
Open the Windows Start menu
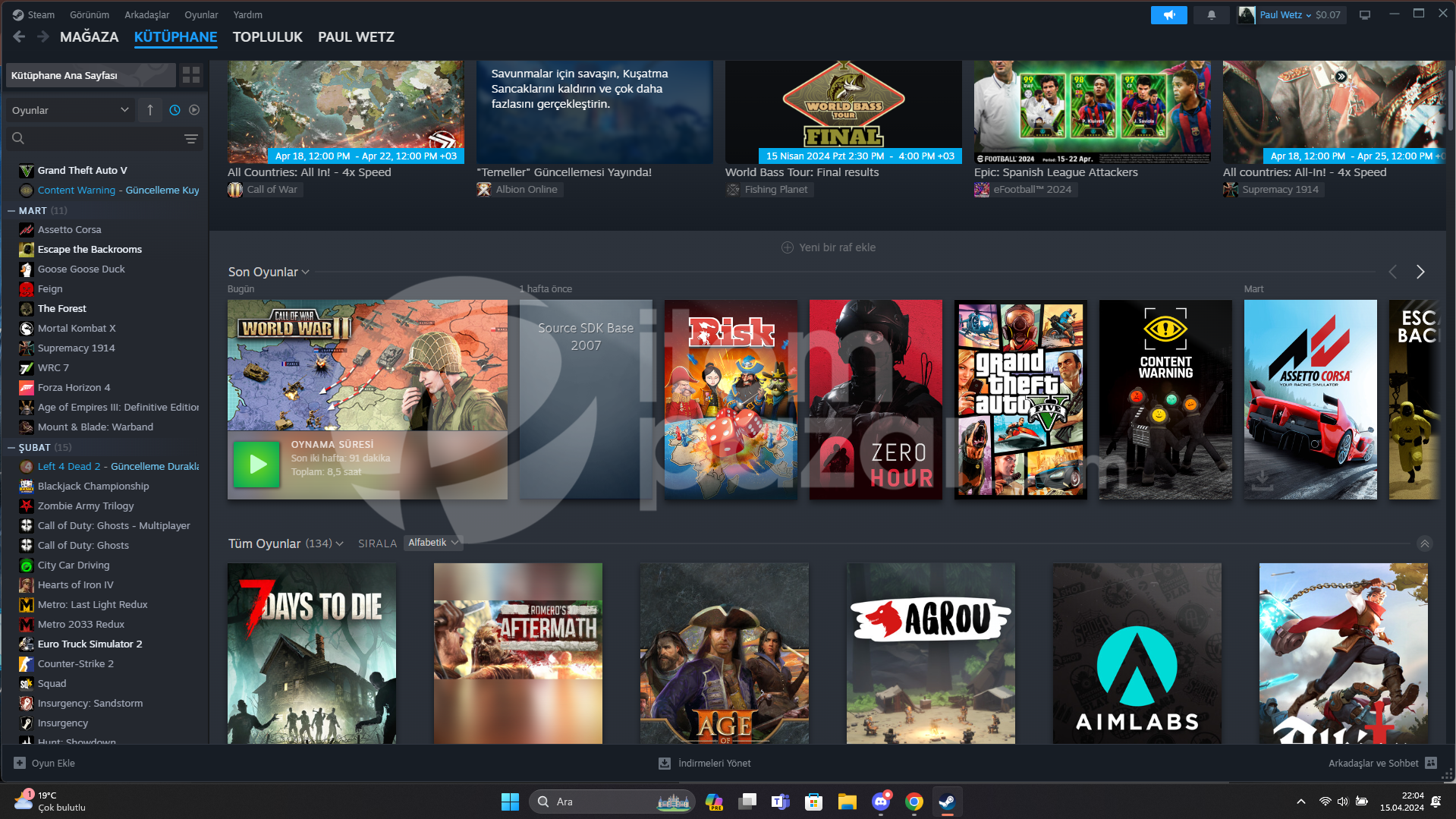[510, 802]
